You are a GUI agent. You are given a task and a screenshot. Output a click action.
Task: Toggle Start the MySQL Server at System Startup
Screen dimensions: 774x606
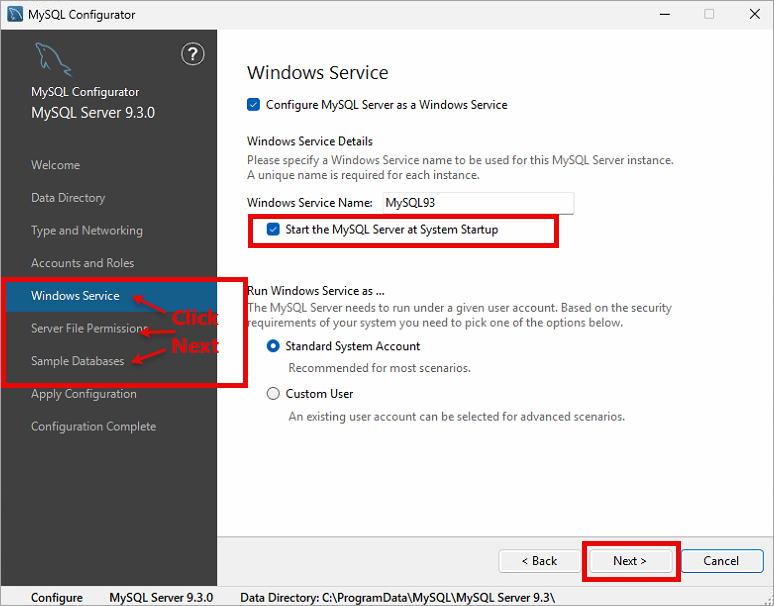point(273,229)
